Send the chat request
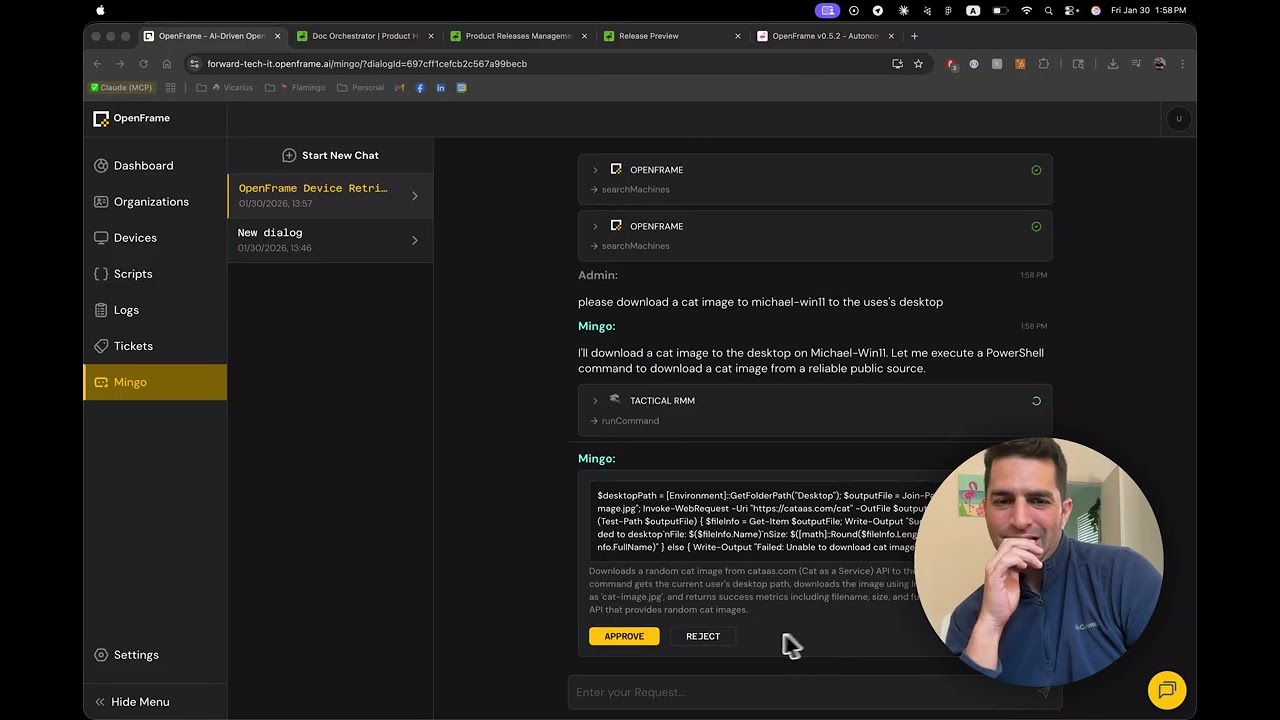The width and height of the screenshot is (1280, 720). 1044,692
